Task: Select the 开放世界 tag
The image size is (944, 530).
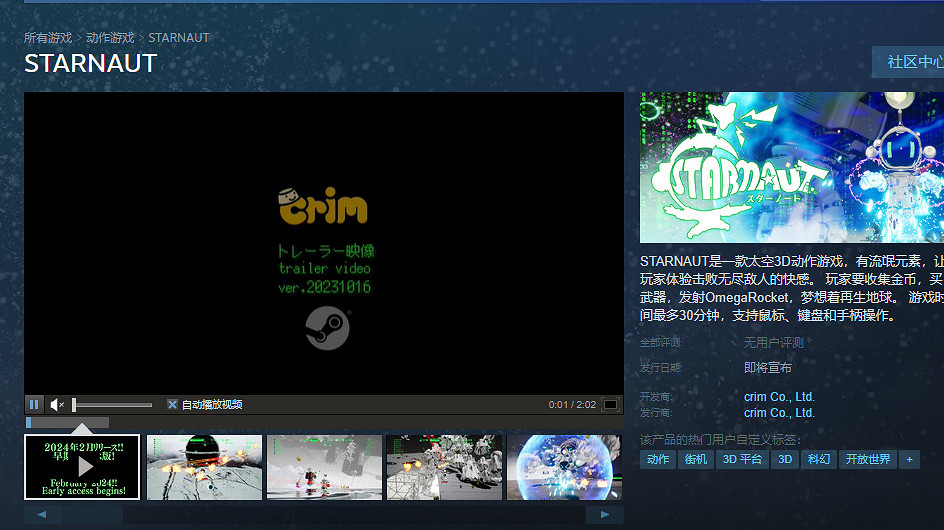Action: (867, 459)
